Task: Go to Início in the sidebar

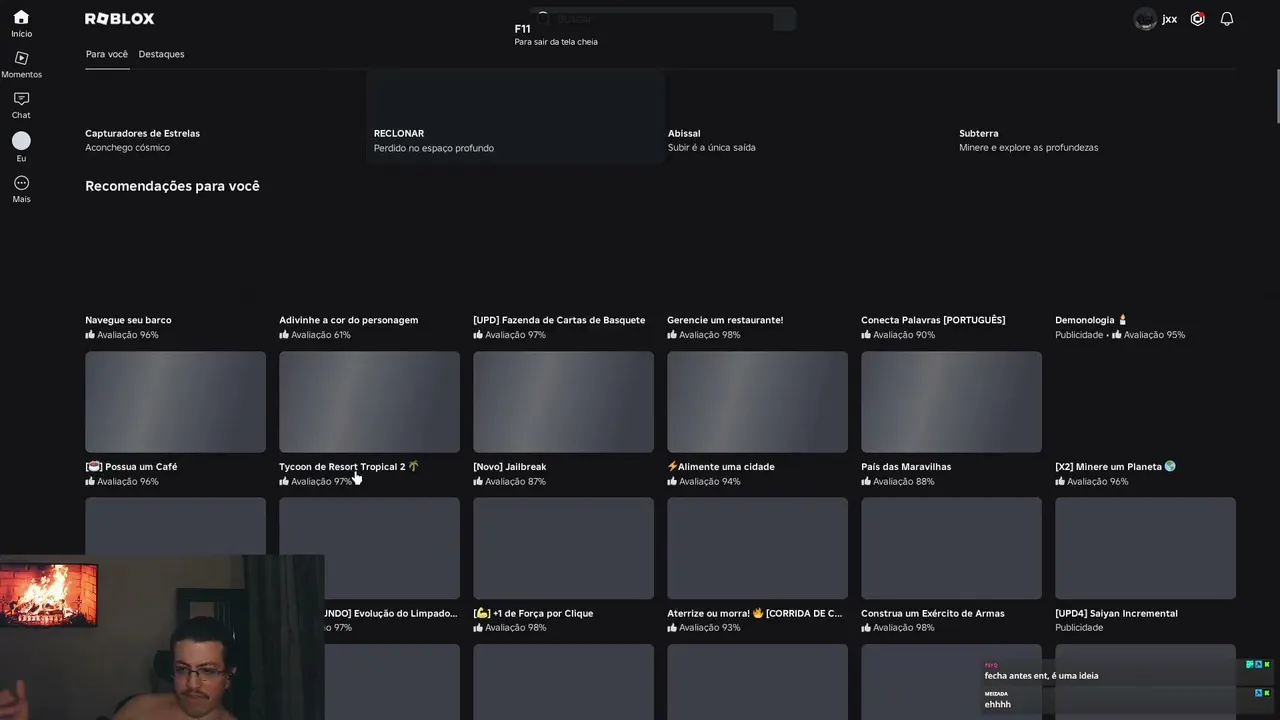Action: pos(21,23)
